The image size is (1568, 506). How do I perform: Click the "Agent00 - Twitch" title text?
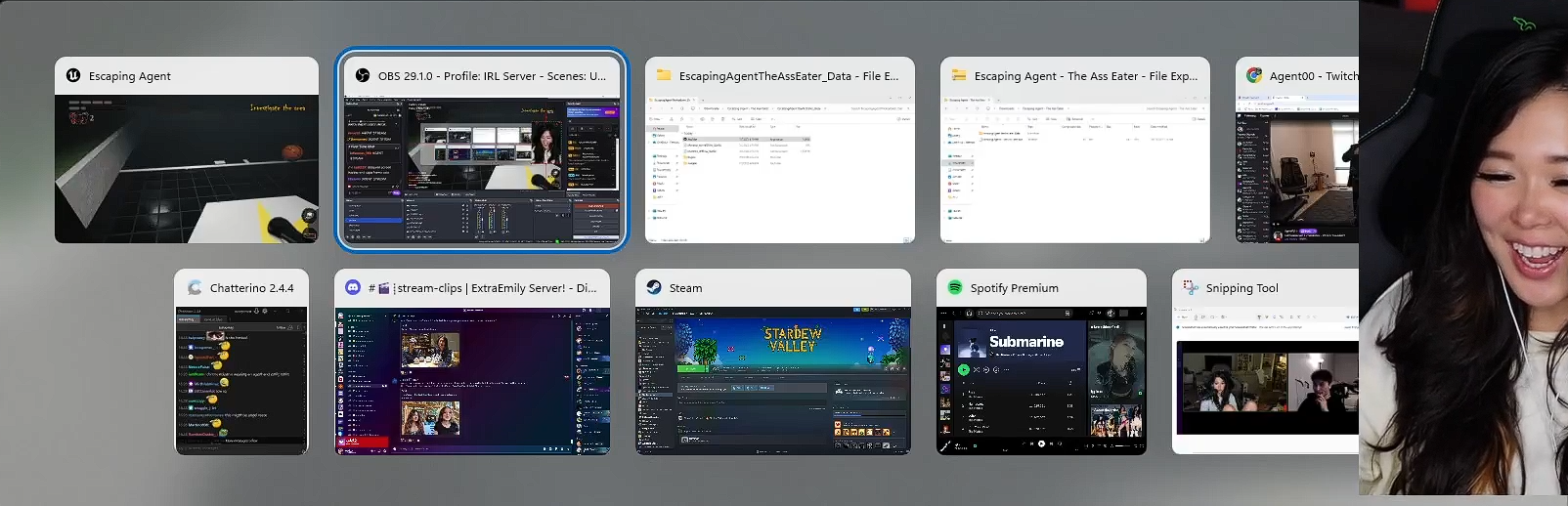click(x=1314, y=76)
